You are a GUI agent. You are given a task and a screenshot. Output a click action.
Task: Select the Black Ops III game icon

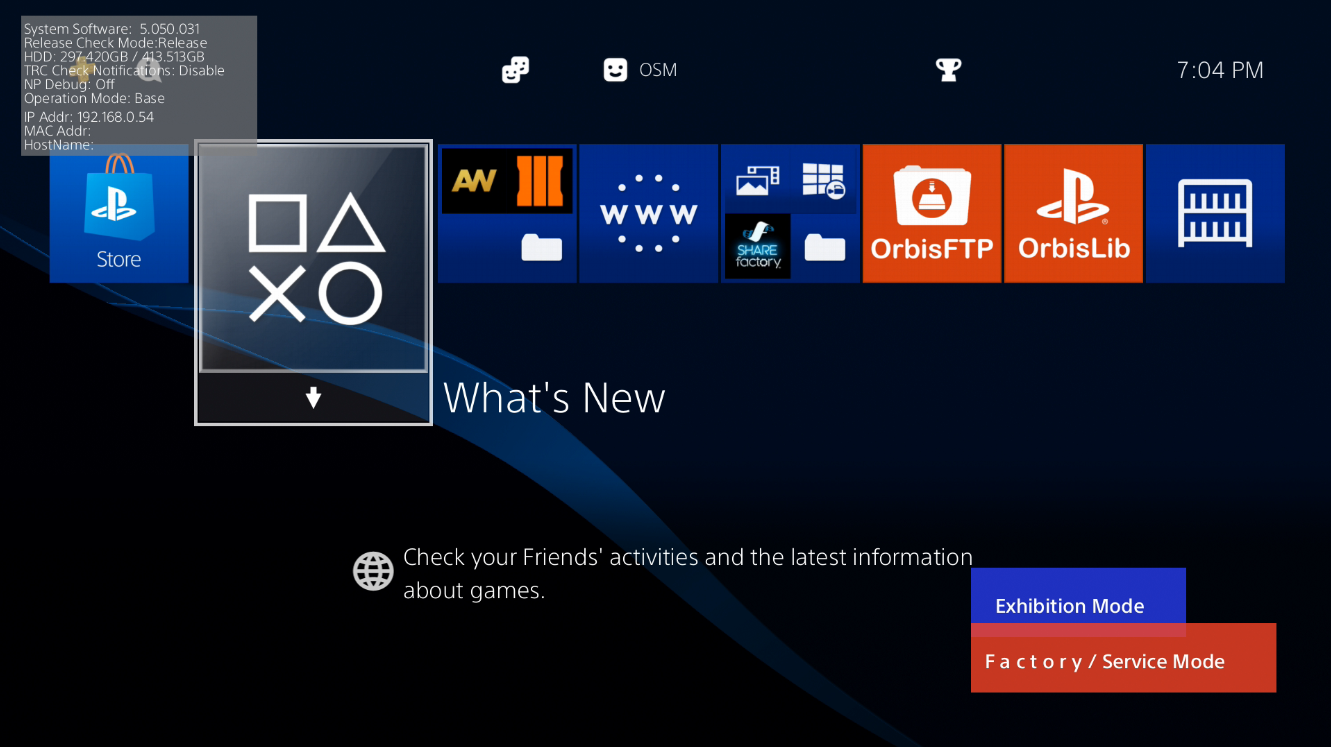[541, 181]
